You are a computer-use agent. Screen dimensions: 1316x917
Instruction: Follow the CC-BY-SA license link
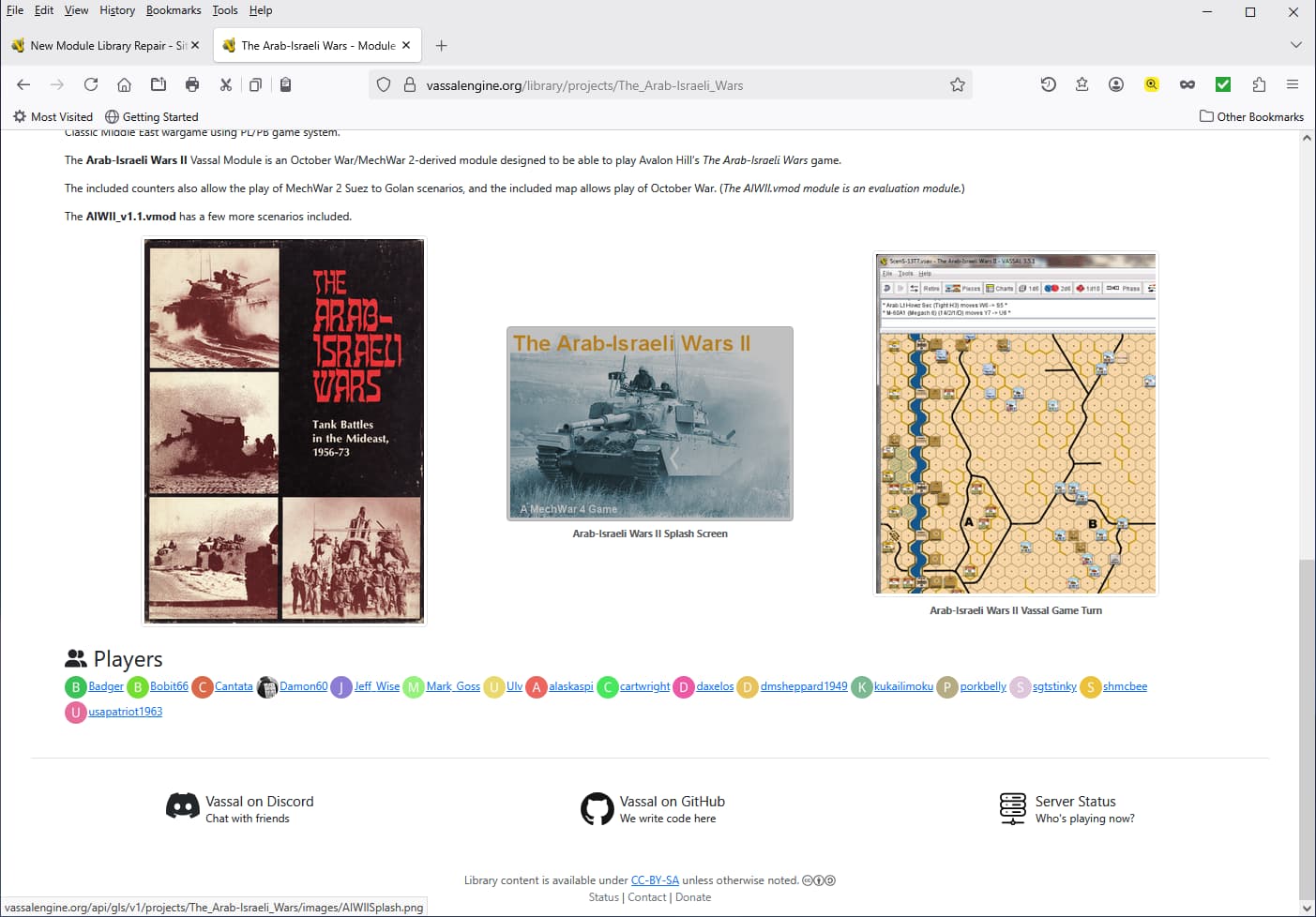point(654,880)
